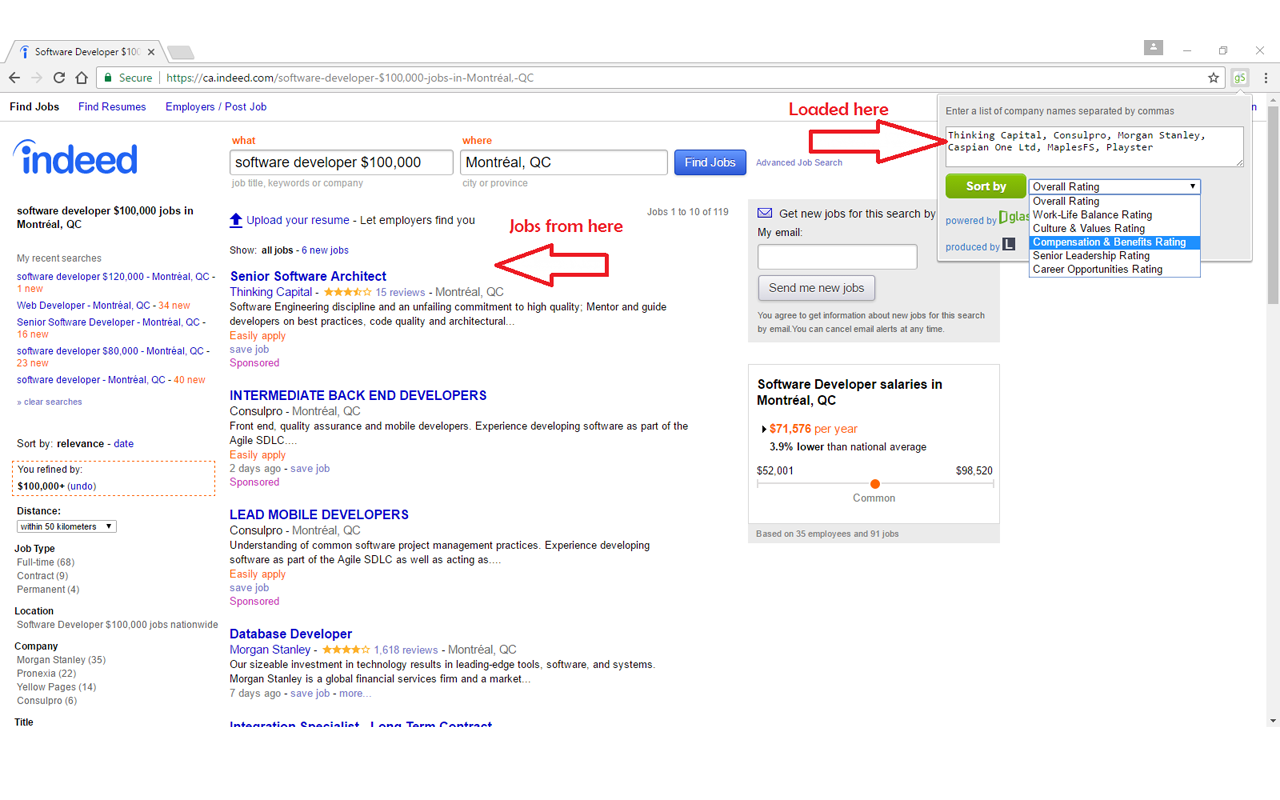1280x800 pixels.
Task: Open LEAD MOBILE DEVELOPERS job listing
Action: pos(319,514)
